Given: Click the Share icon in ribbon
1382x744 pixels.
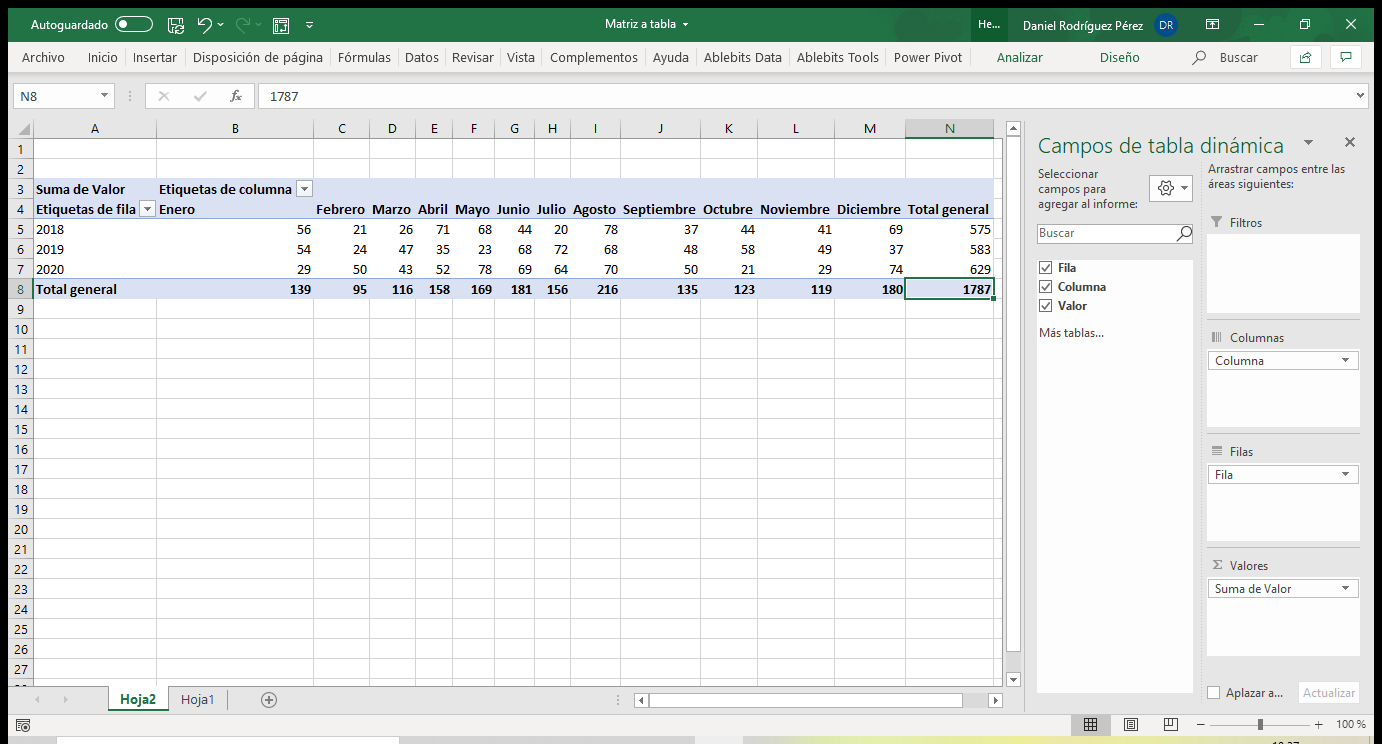Looking at the screenshot, I should [x=1305, y=57].
